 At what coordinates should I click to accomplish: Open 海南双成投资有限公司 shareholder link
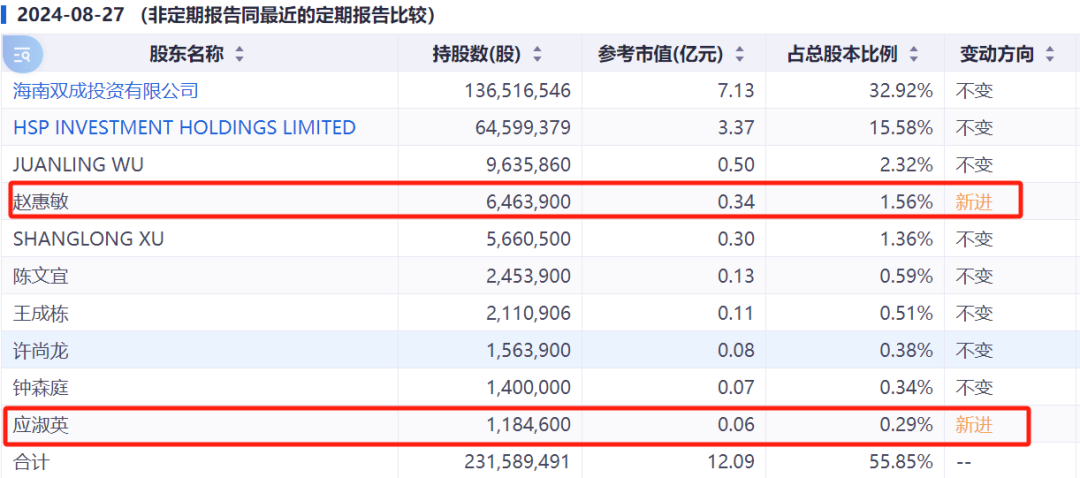(106, 91)
